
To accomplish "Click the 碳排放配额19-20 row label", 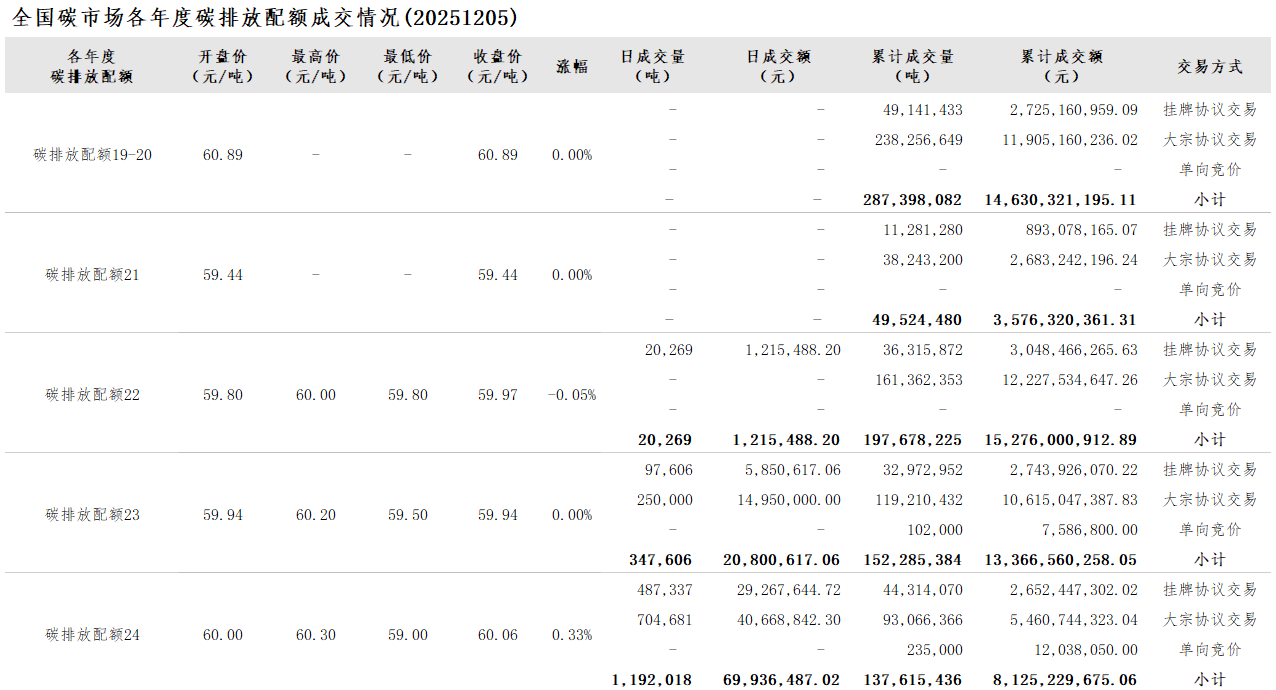I will click(x=92, y=155).
